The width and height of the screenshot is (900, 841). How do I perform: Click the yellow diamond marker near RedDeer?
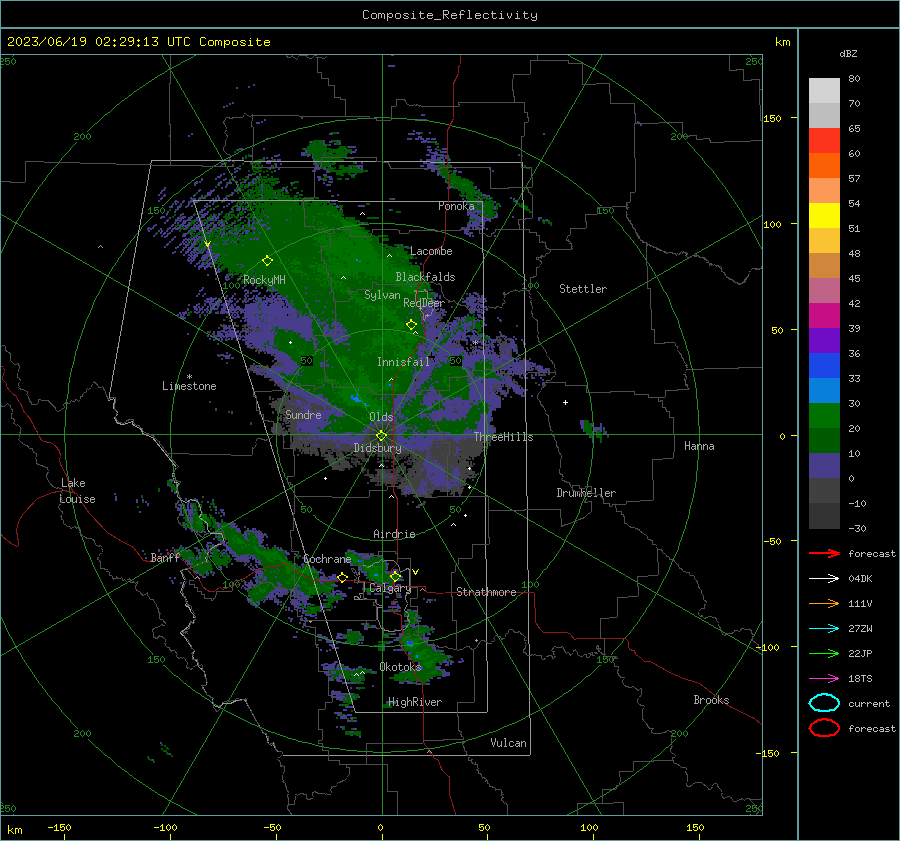pos(412,325)
